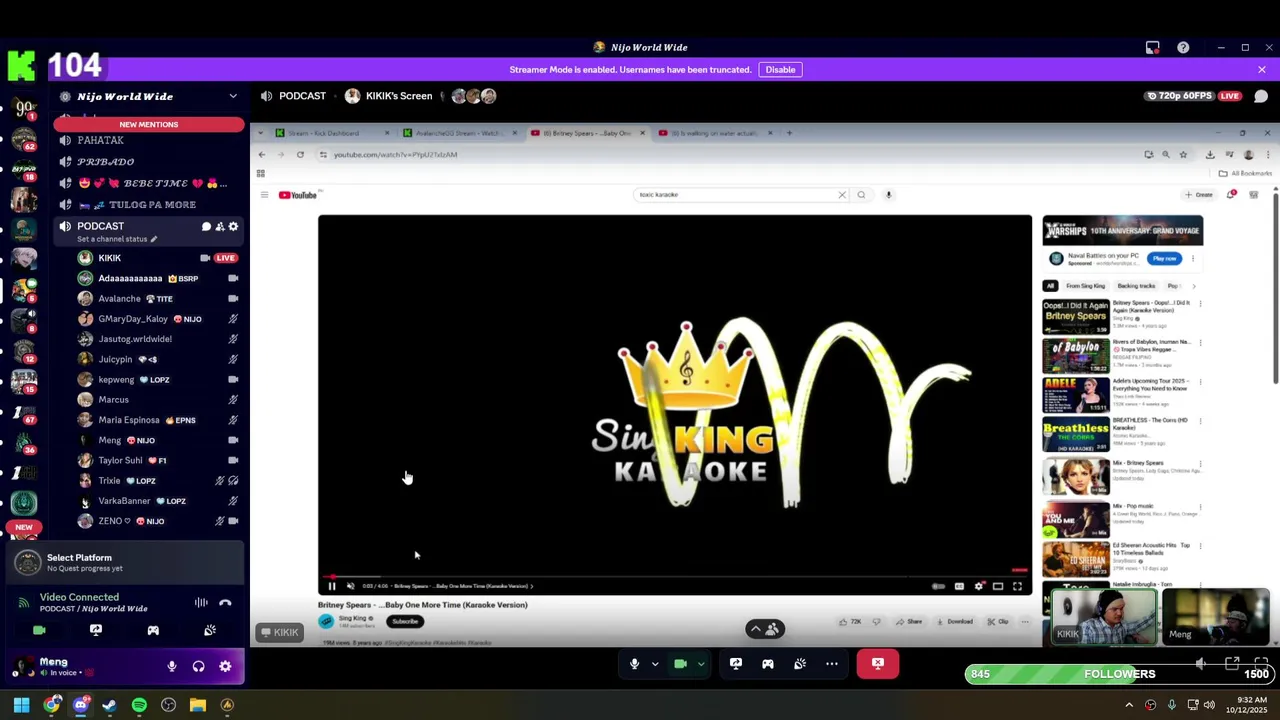Share your screen from Video Connected panel

pos(96,630)
